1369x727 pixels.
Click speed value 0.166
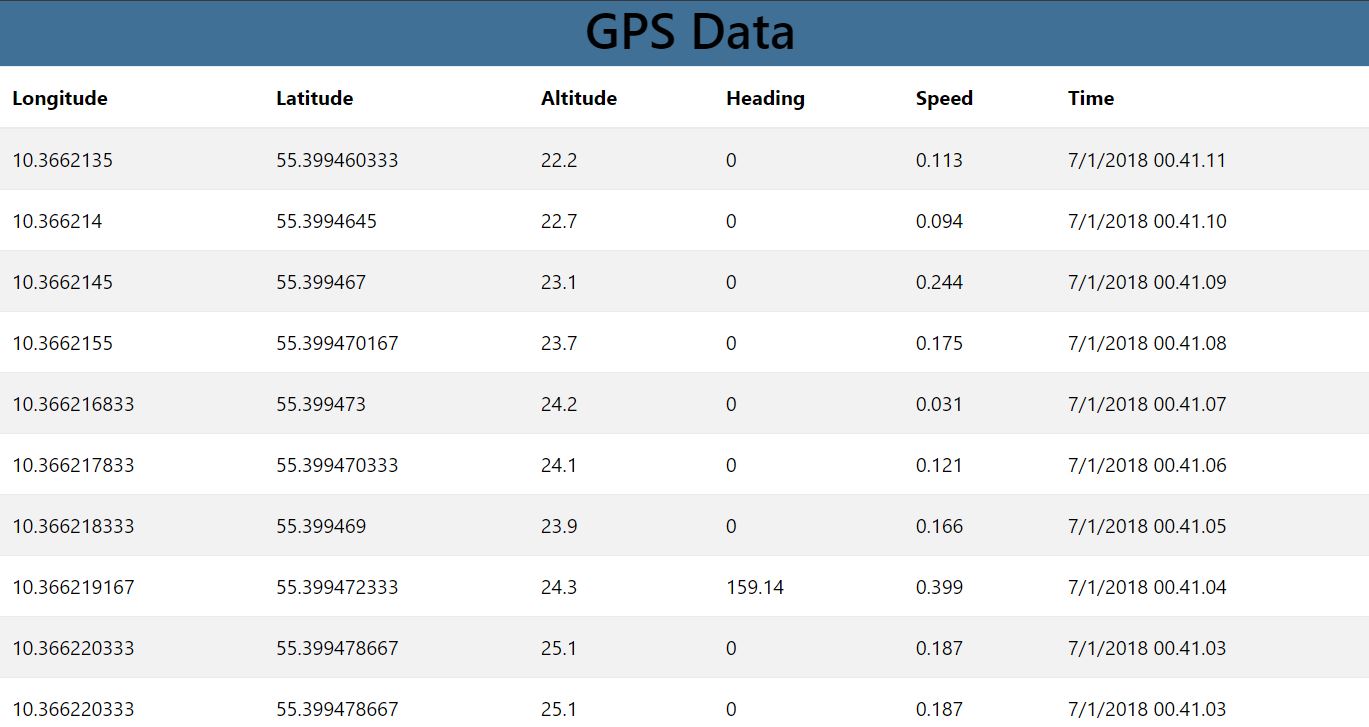939,526
